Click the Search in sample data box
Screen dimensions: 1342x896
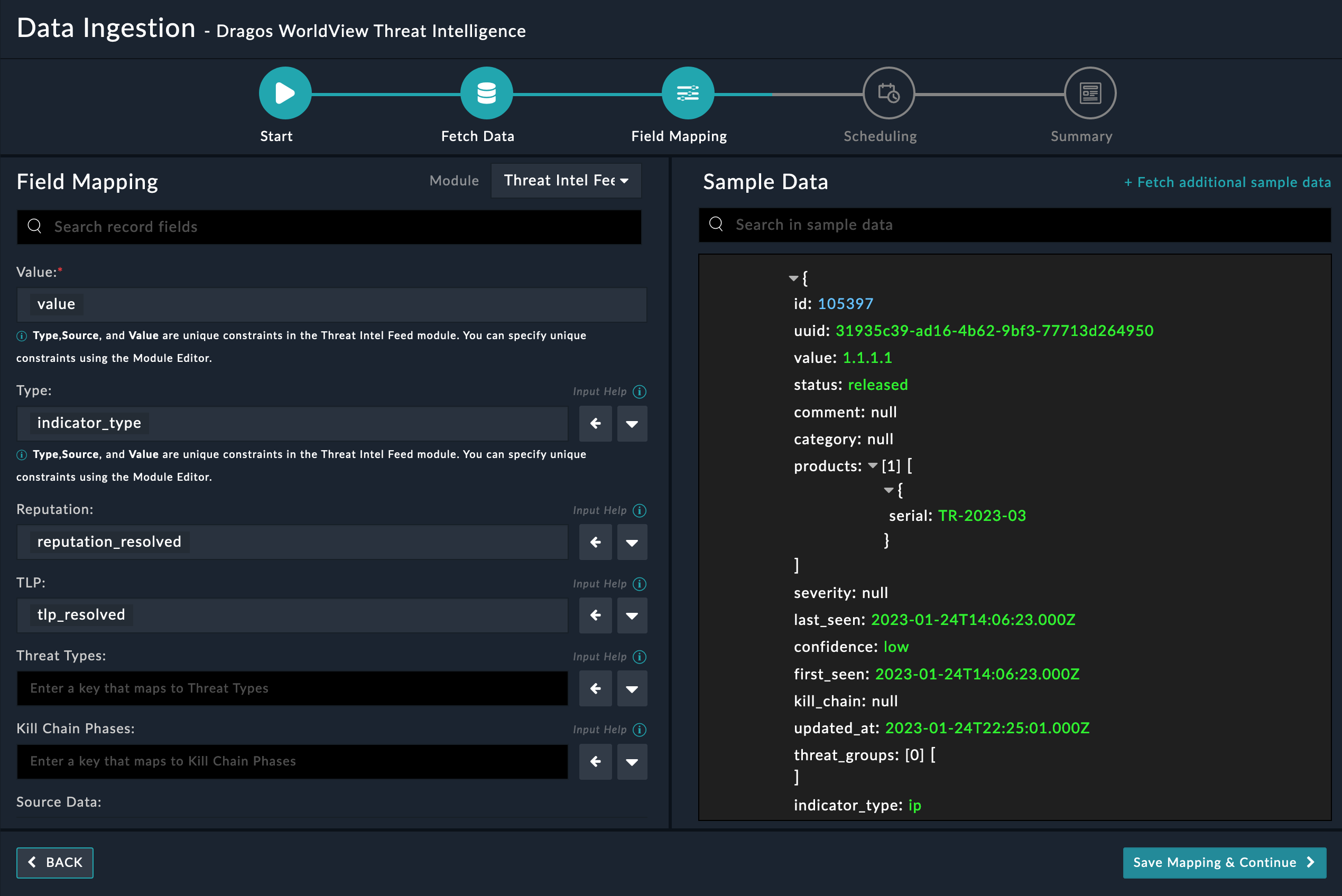point(1014,225)
